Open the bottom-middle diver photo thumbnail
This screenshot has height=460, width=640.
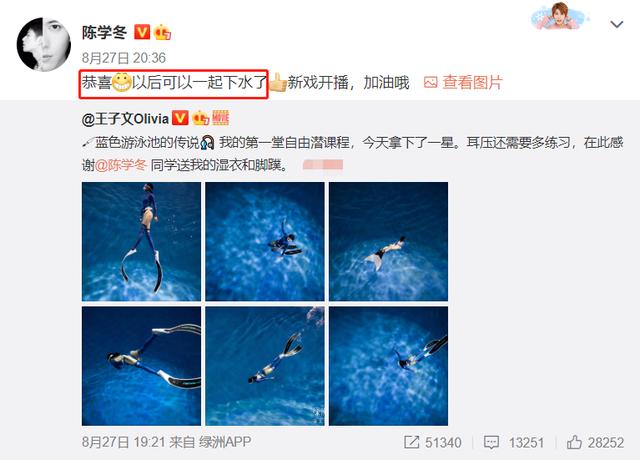pyautogui.click(x=265, y=366)
